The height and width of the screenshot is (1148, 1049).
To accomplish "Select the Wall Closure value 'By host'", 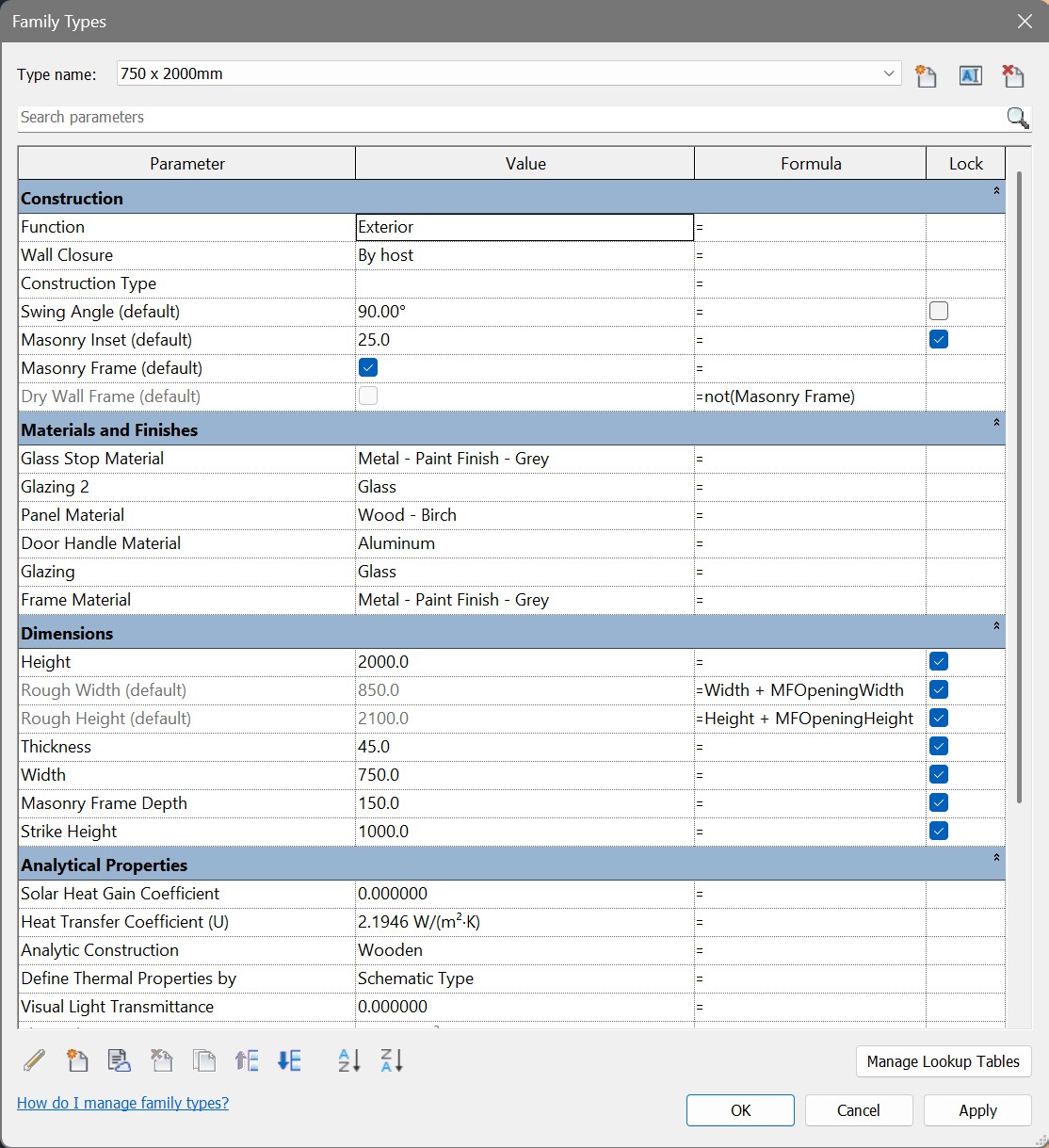I will point(524,255).
